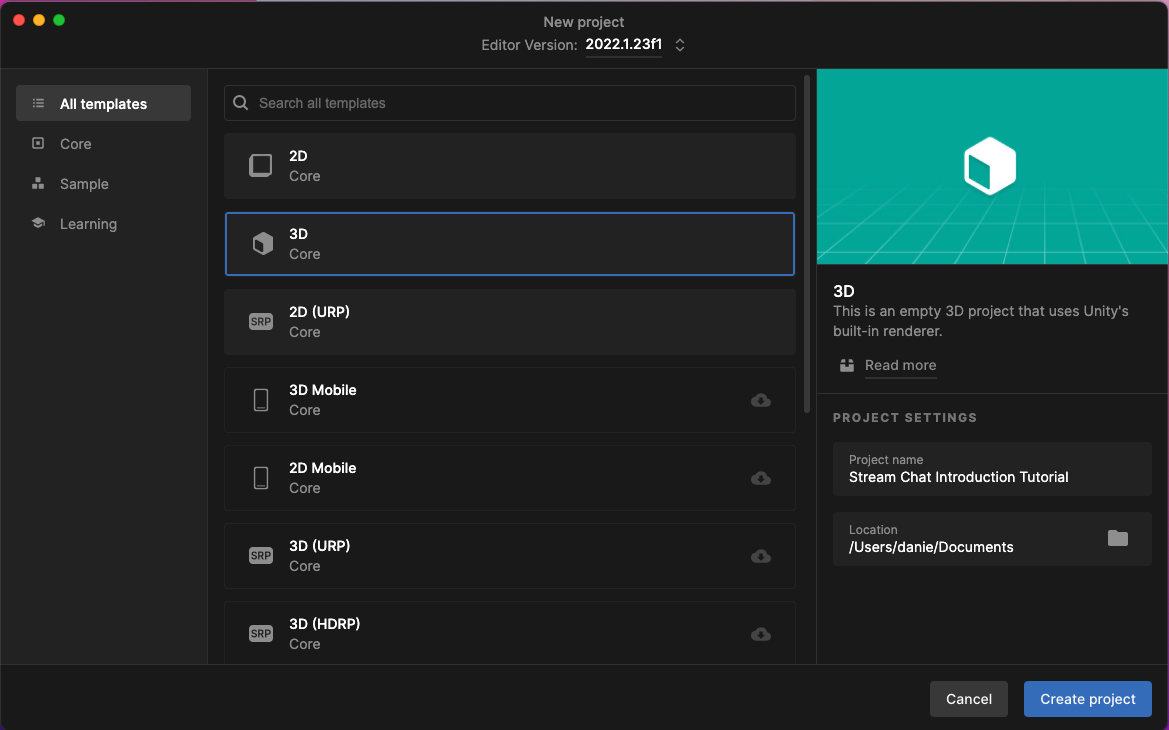Show the Learning templates category

(x=88, y=224)
